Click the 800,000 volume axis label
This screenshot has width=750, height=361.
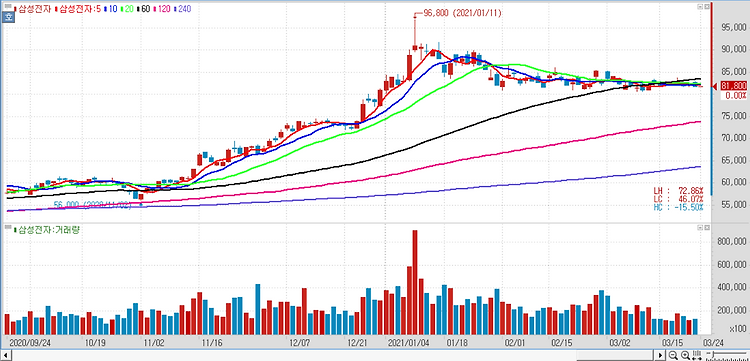pos(731,242)
